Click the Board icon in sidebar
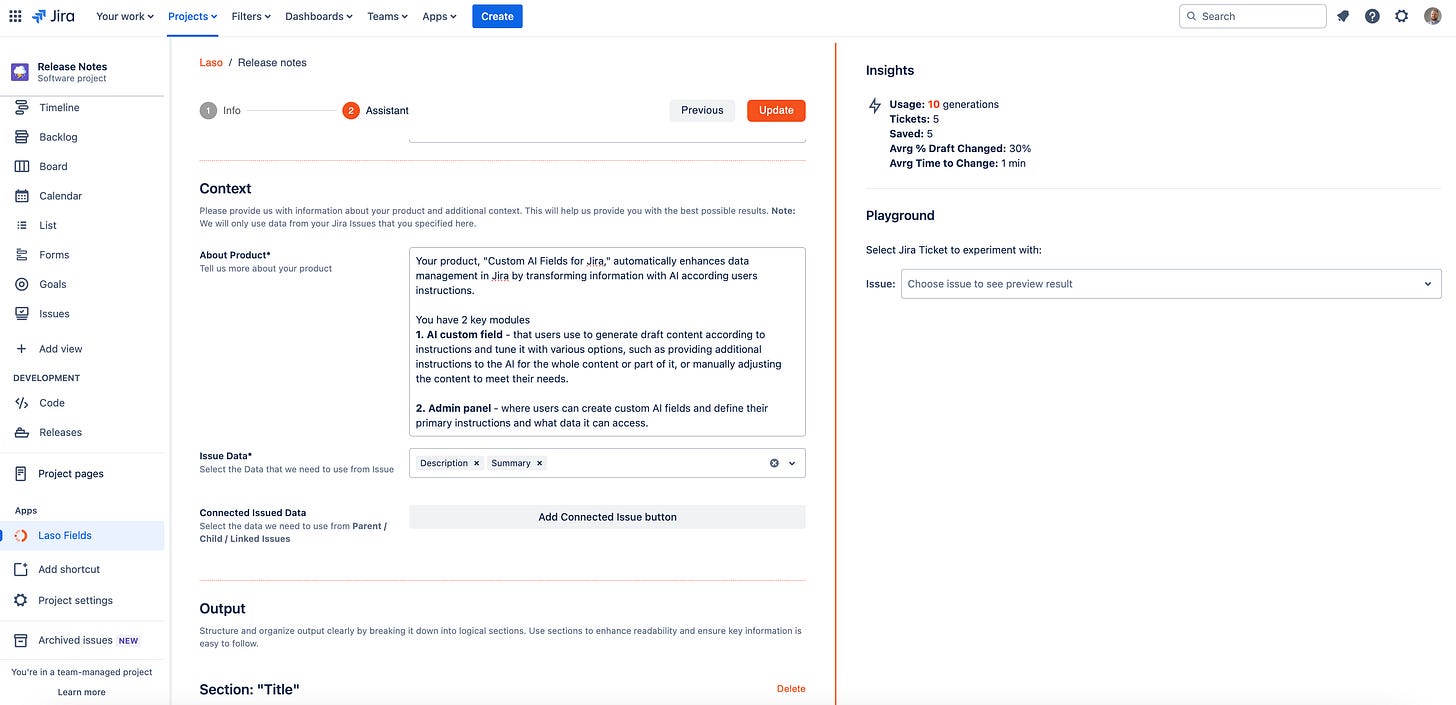The height and width of the screenshot is (705, 1456). click(x=21, y=167)
